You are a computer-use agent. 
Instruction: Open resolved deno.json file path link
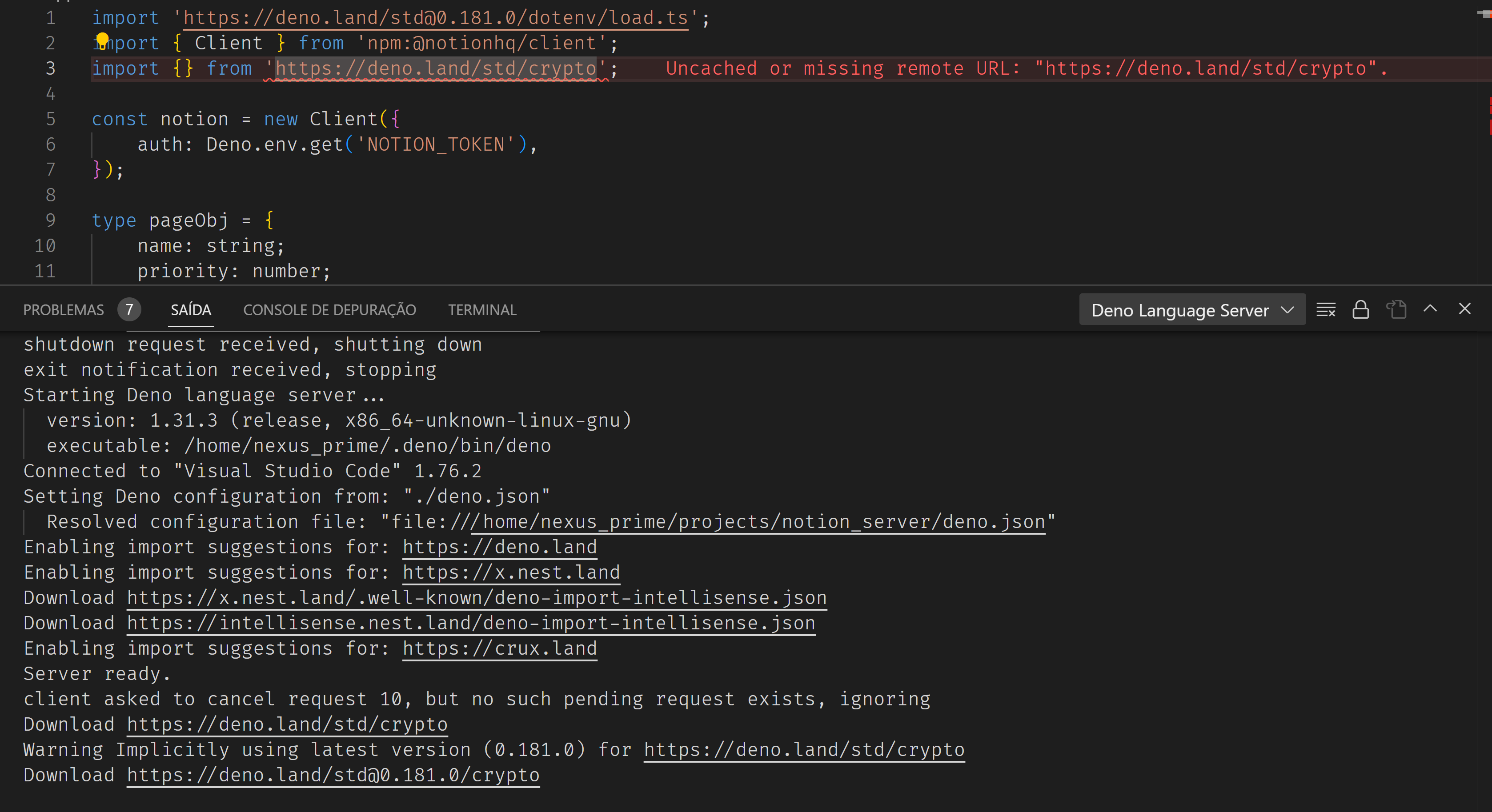(x=759, y=521)
